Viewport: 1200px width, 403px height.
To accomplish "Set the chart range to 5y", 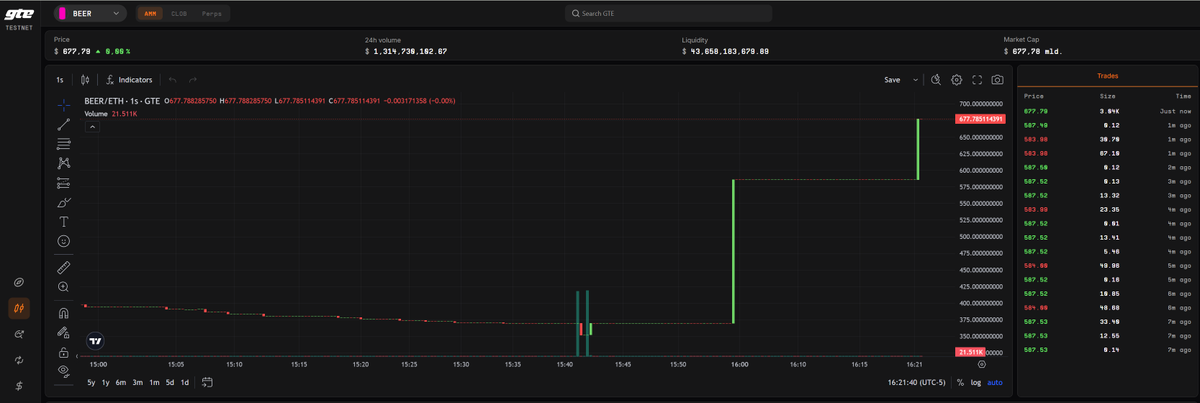I will tap(91, 382).
